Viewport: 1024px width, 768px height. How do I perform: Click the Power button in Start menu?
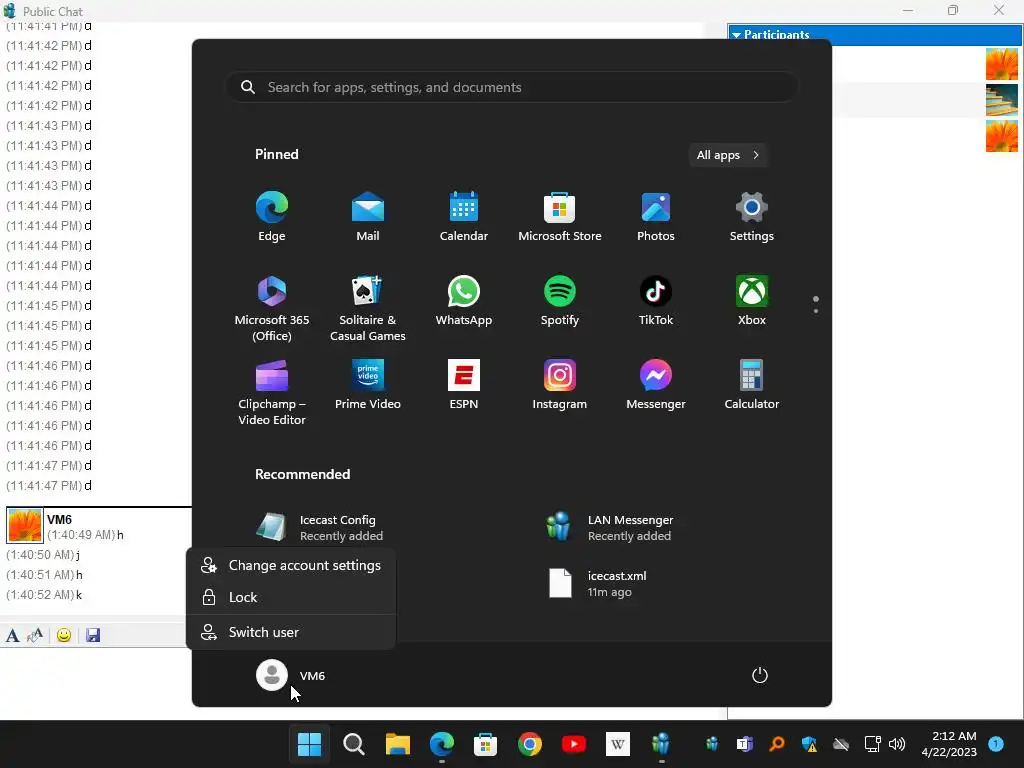(760, 675)
